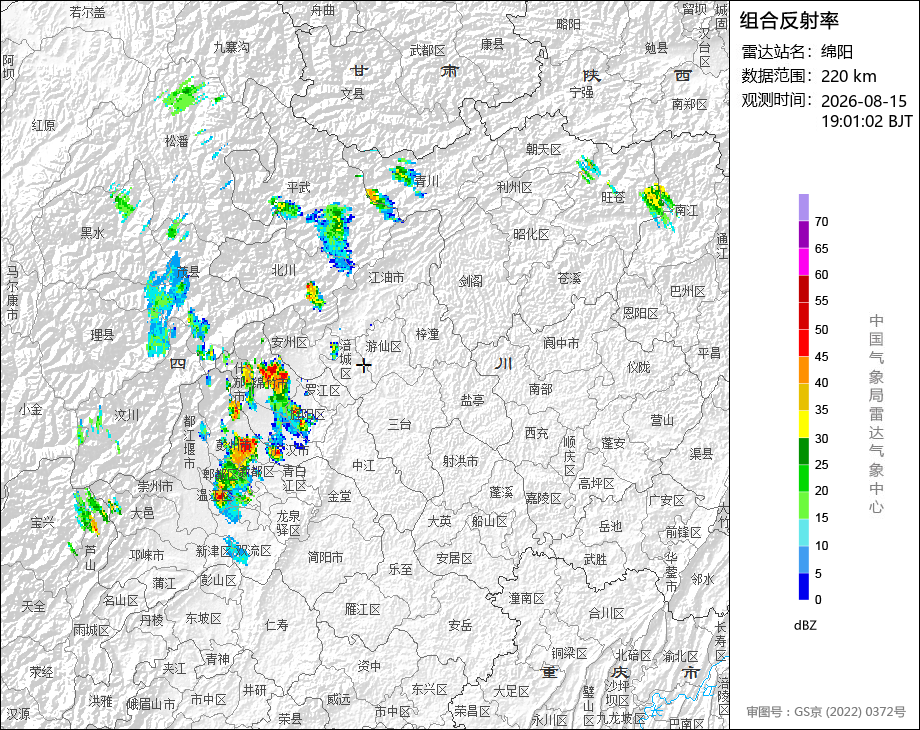Viewport: 920px width, 730px height.
Task: Click the 江油市 map label
Action: pos(387,277)
